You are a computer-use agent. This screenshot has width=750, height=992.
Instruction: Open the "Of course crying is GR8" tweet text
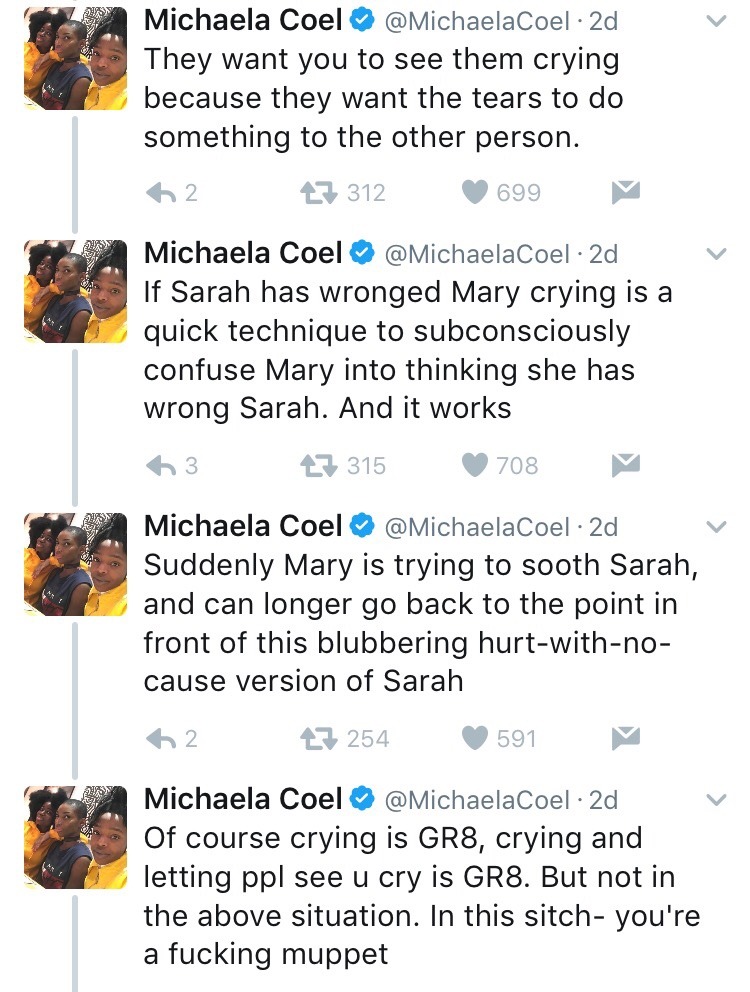(x=420, y=895)
